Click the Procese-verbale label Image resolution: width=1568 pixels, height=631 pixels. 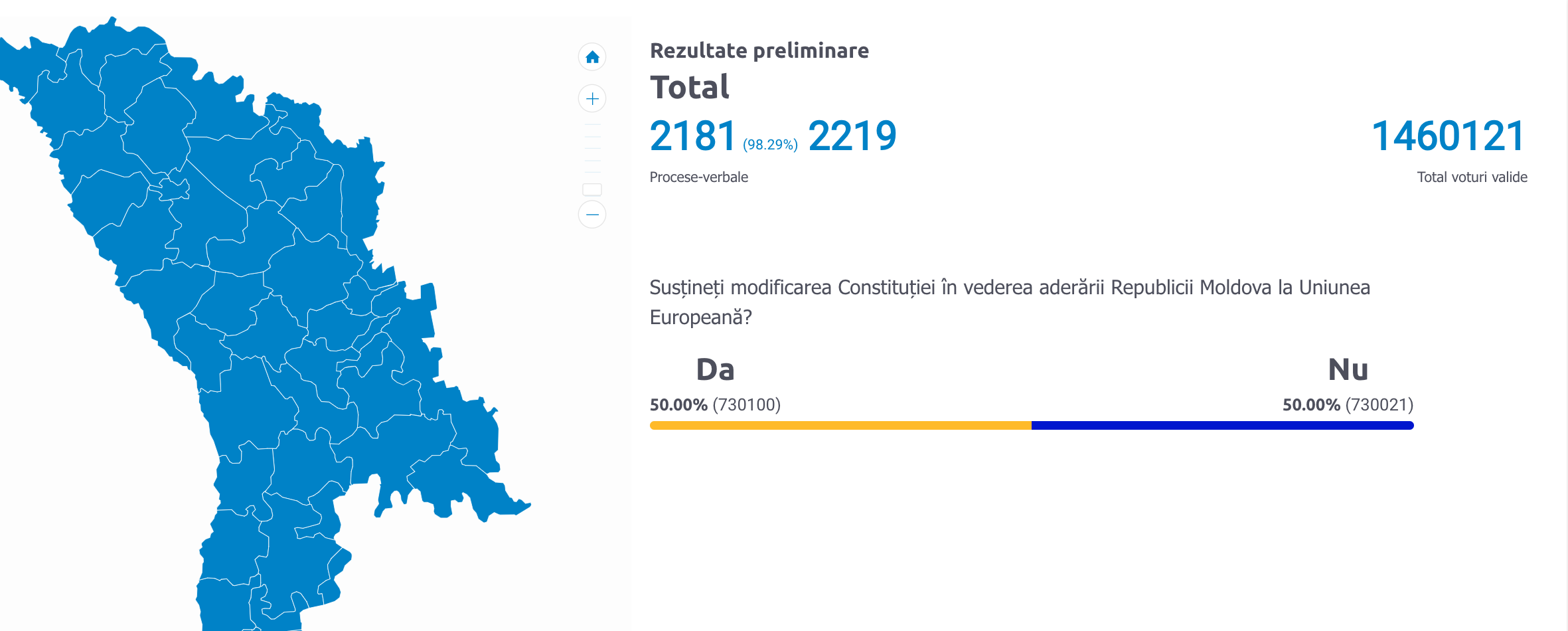[x=698, y=177]
